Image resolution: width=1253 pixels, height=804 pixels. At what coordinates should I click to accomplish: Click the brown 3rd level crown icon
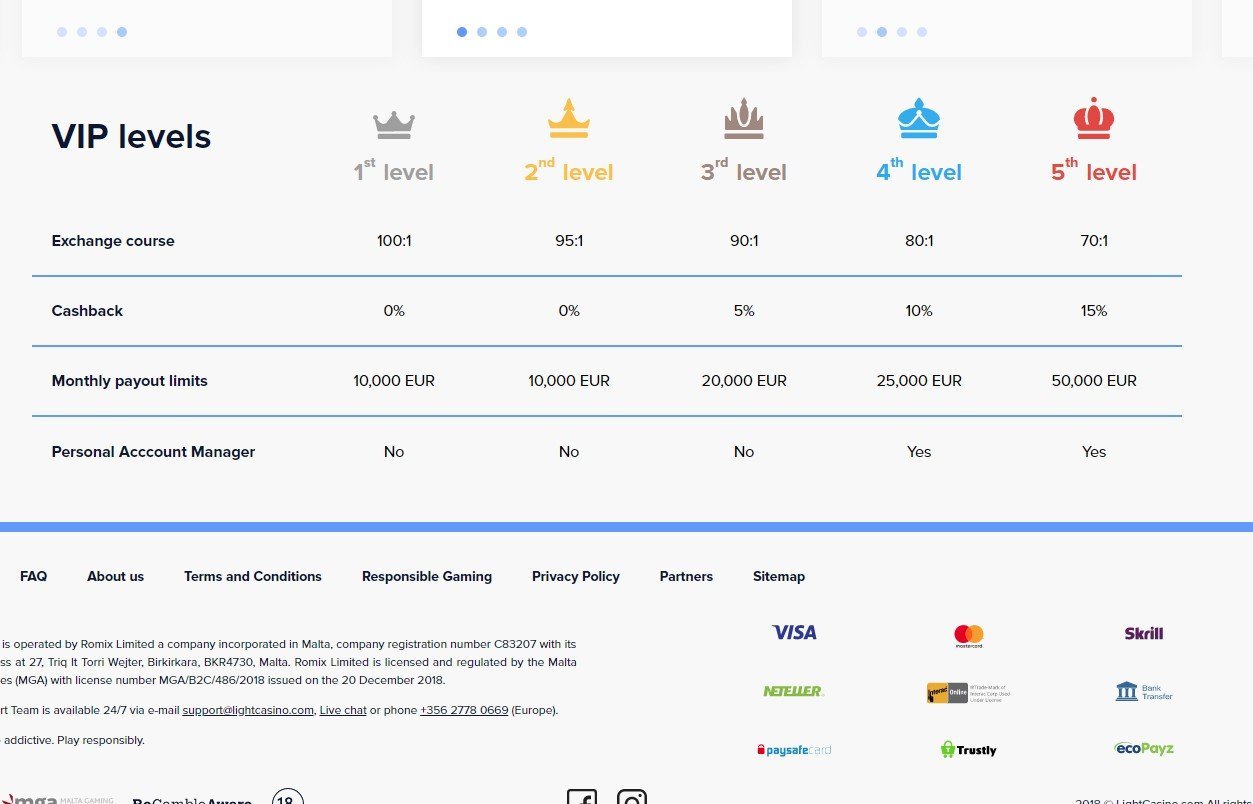tap(743, 120)
